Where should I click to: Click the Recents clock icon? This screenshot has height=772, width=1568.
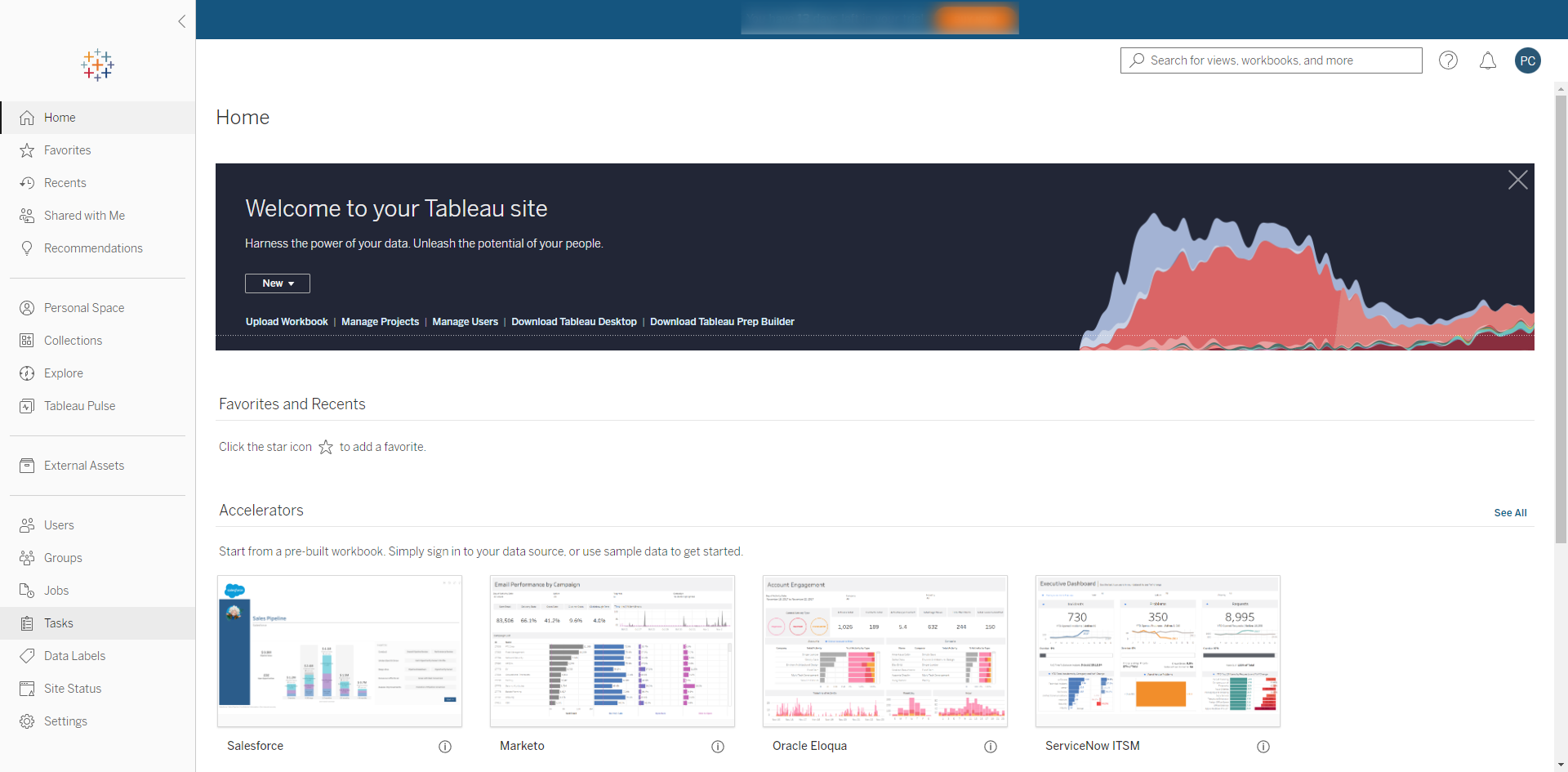27,183
